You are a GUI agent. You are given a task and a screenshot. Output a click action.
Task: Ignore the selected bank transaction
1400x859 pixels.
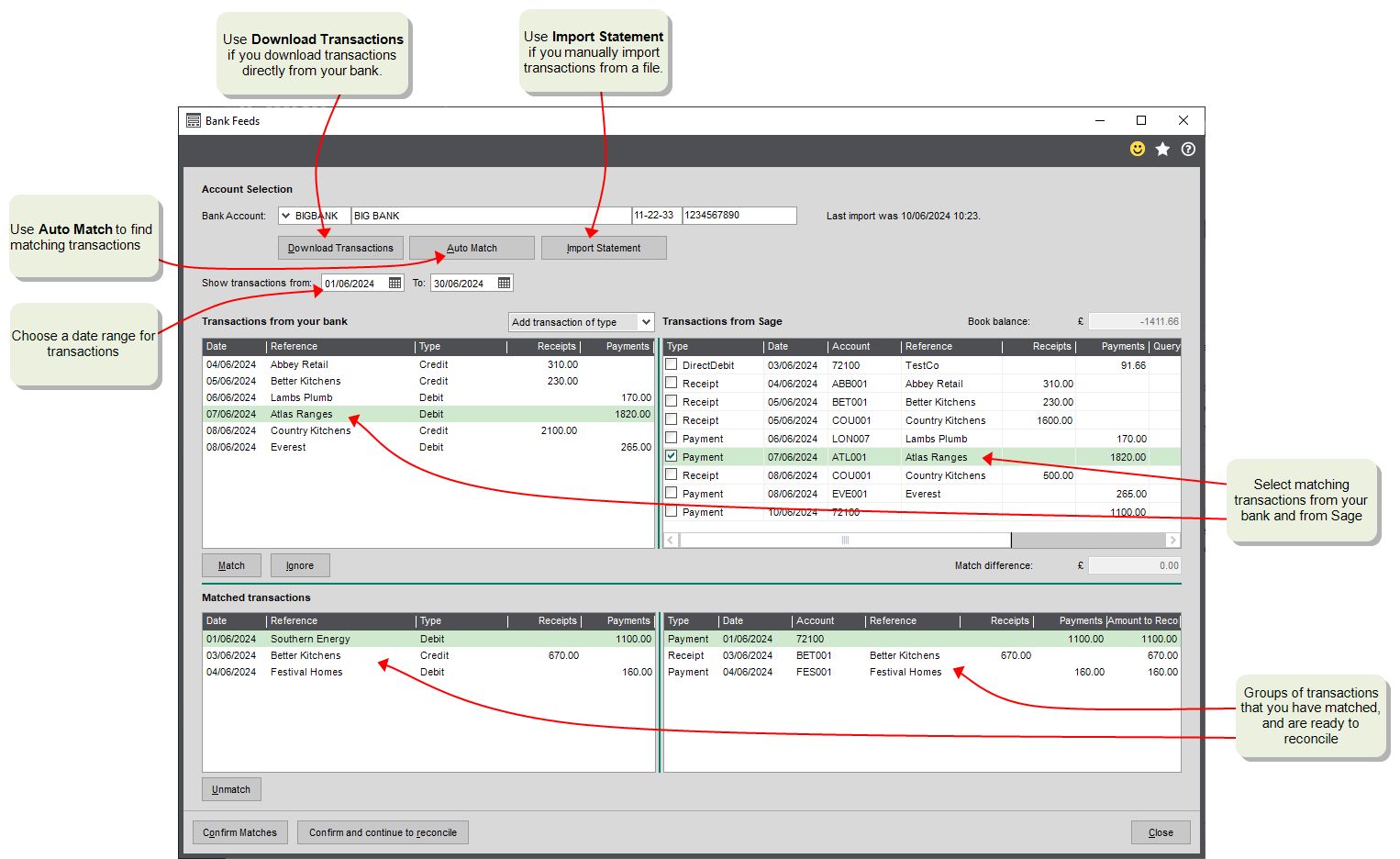[300, 564]
